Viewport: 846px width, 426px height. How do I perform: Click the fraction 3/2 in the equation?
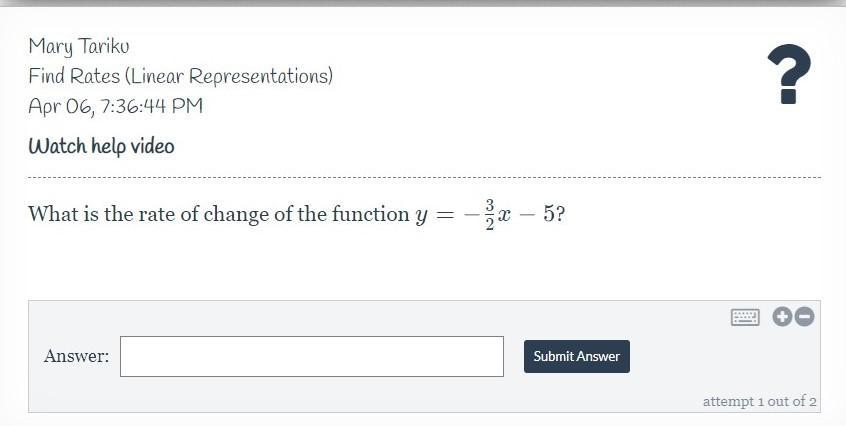click(490, 214)
